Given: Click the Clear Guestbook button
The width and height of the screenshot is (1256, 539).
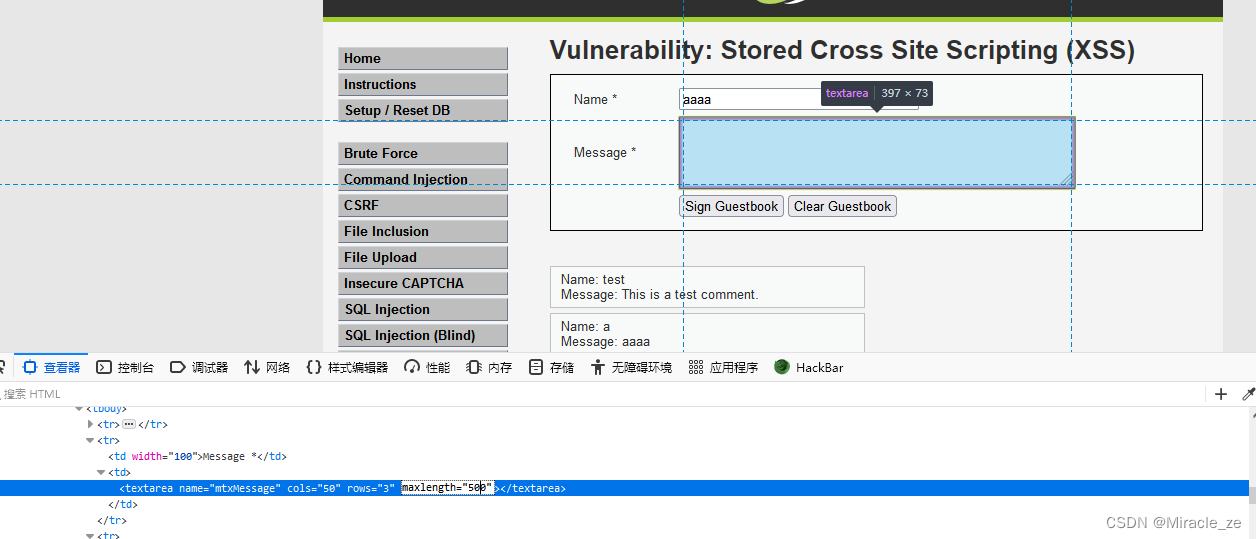Looking at the screenshot, I should (x=842, y=206).
